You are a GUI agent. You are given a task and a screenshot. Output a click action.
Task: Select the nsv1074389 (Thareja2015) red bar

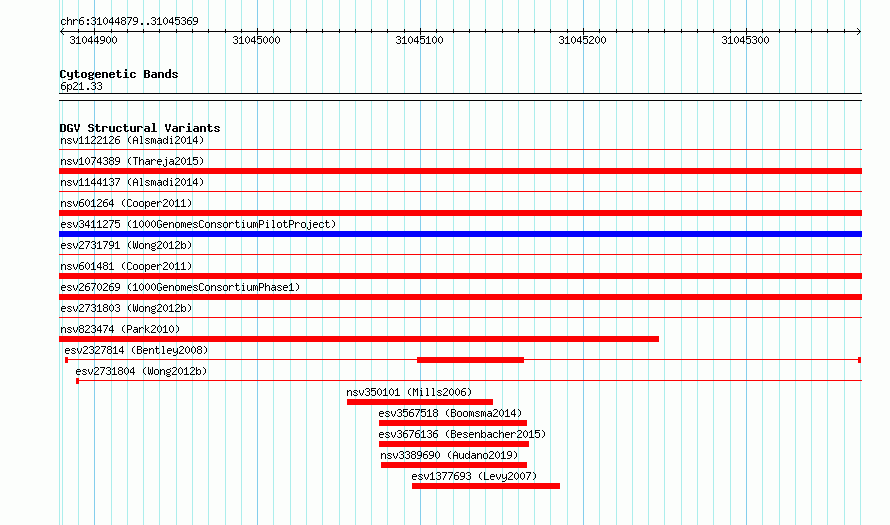(460, 171)
